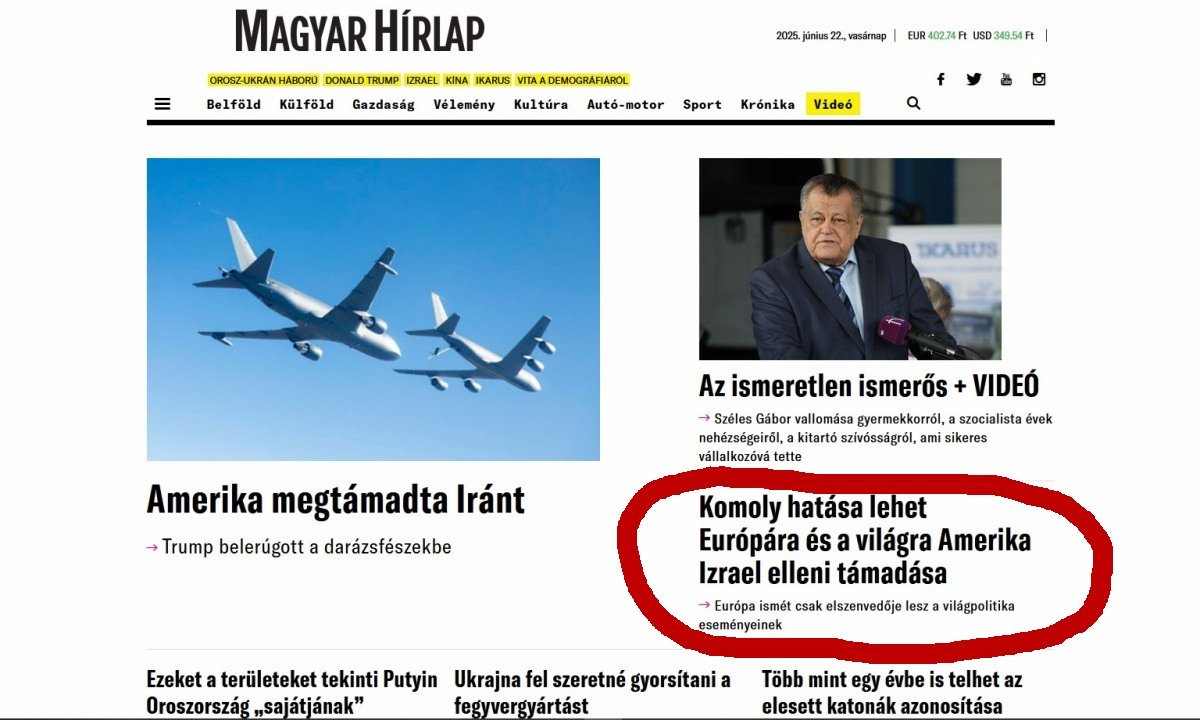Click the search magnifier icon

913,103
